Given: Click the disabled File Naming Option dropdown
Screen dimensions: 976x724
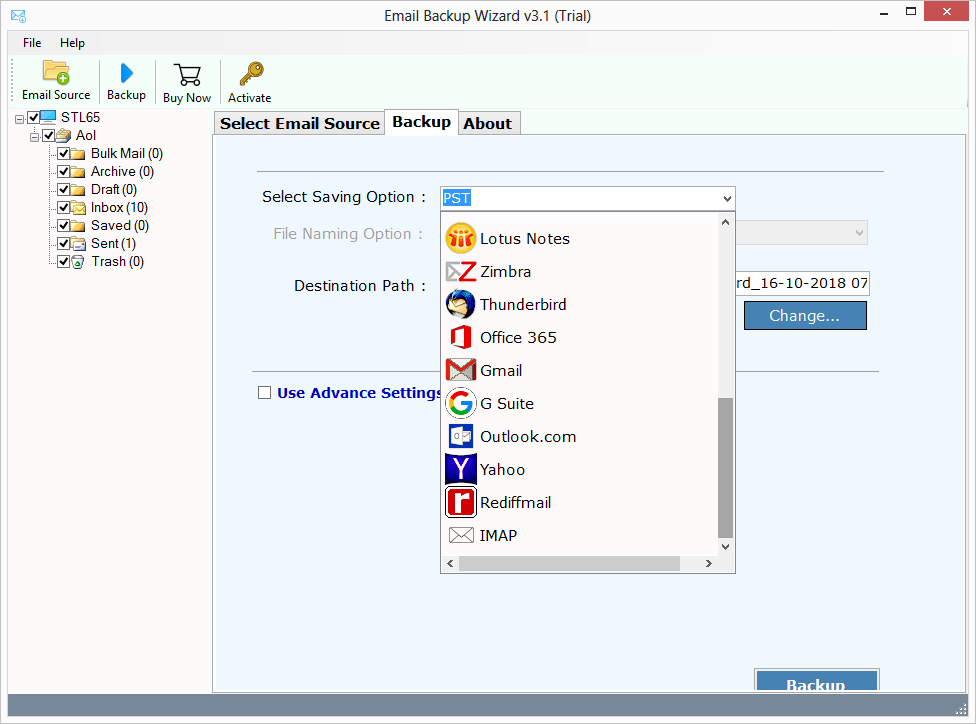Looking at the screenshot, I should (x=801, y=233).
